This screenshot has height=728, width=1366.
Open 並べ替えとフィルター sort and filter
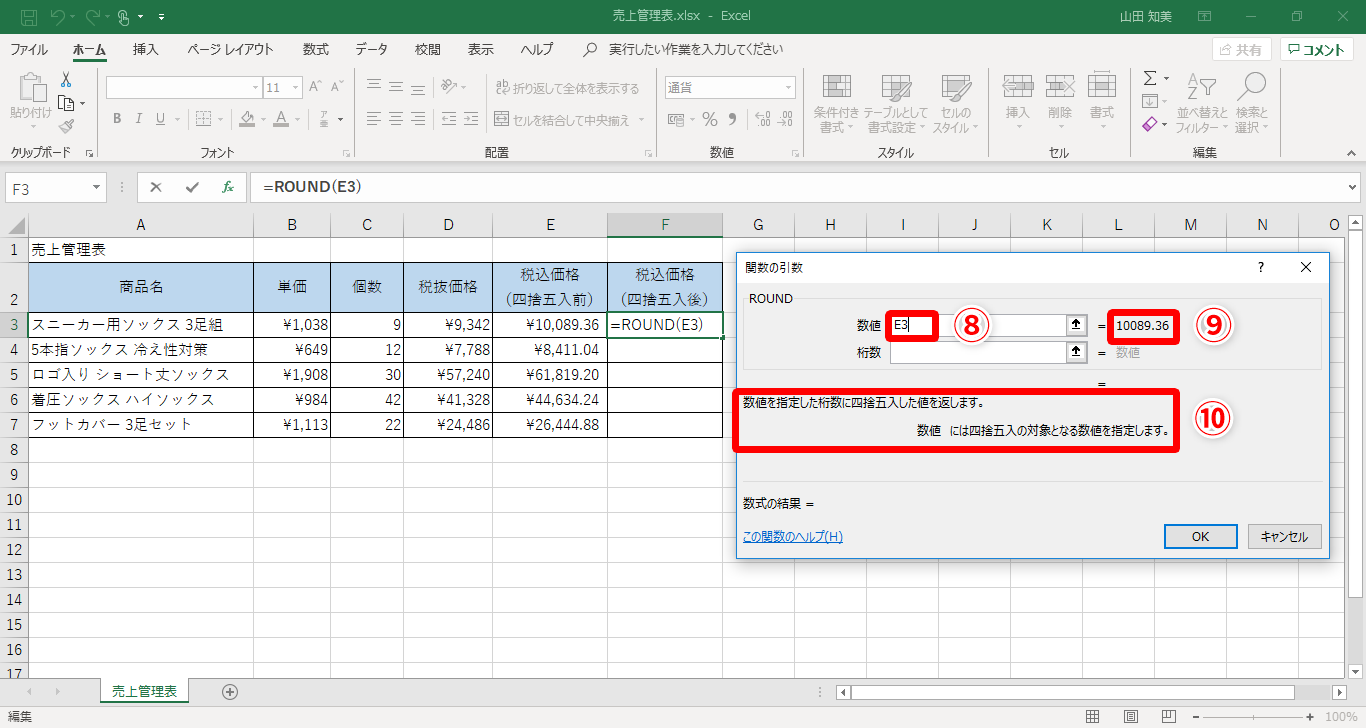coord(1202,103)
